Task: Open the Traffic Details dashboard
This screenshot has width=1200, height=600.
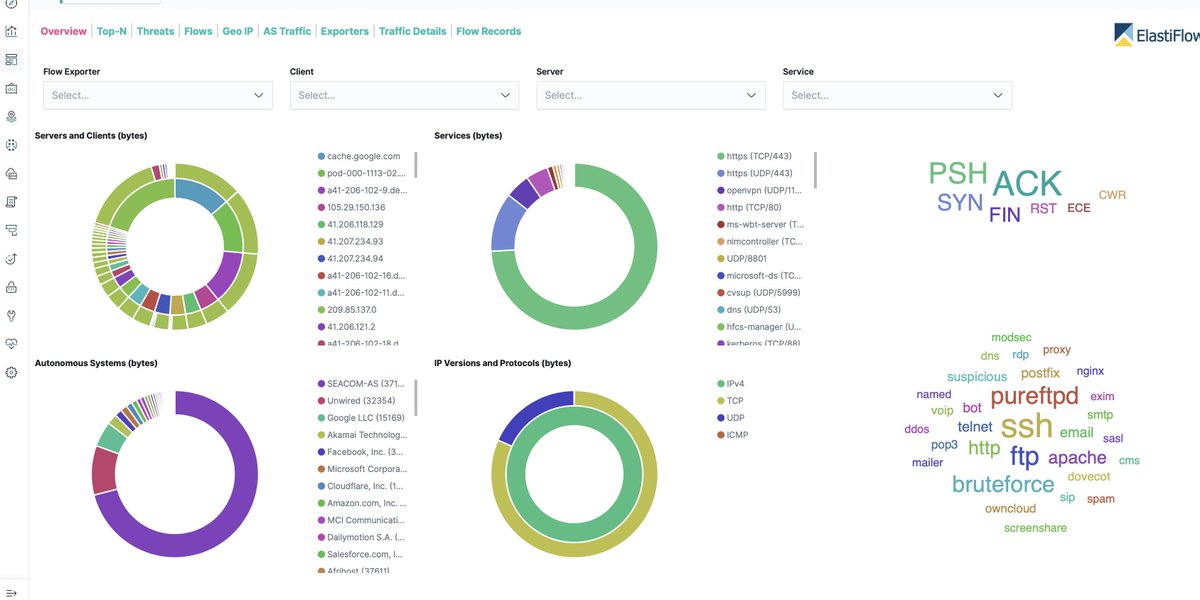Action: (x=412, y=31)
